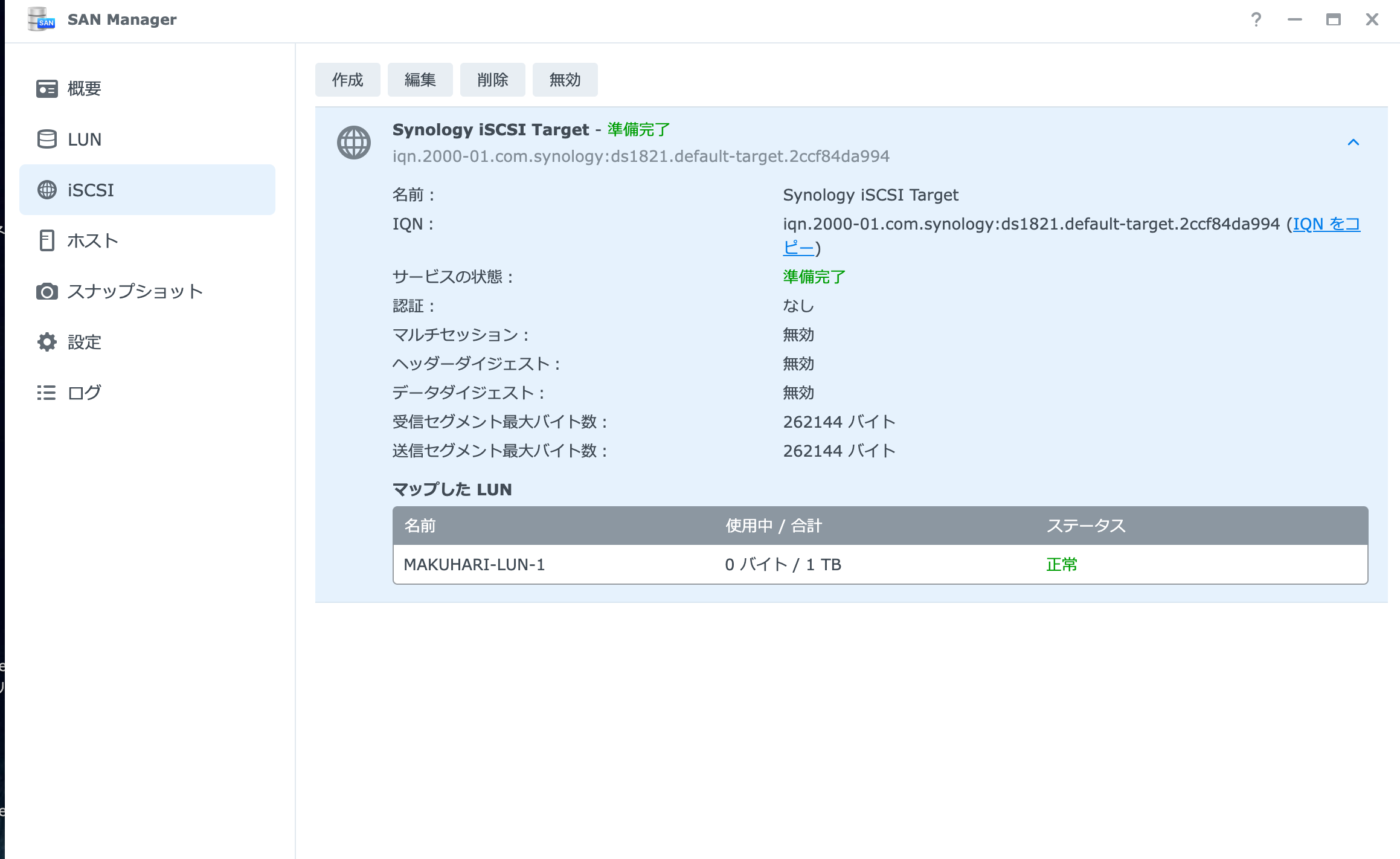Maximize the SAN Manager window
The height and width of the screenshot is (859, 1400).
pyautogui.click(x=1333, y=20)
